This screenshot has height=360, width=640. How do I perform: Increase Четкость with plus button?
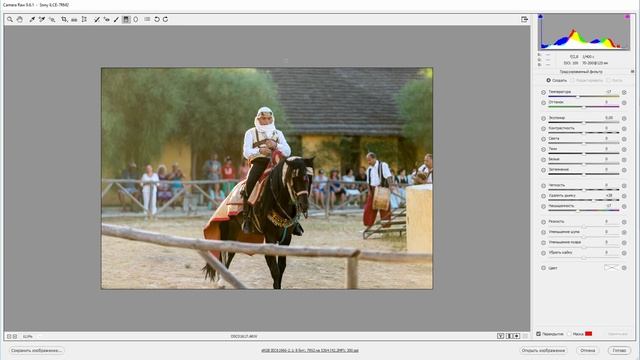[x=624, y=186]
